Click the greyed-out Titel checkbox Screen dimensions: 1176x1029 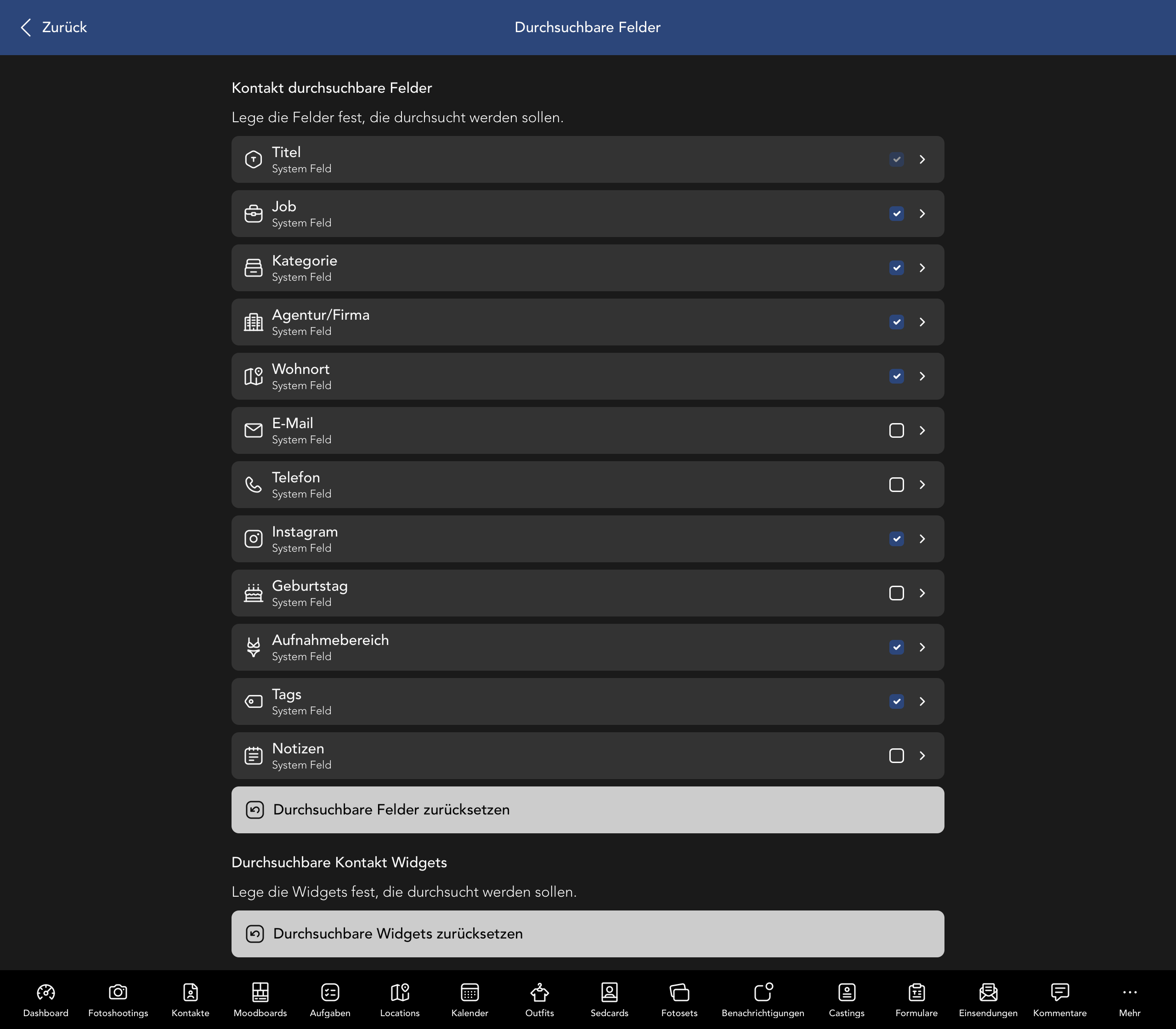896,160
